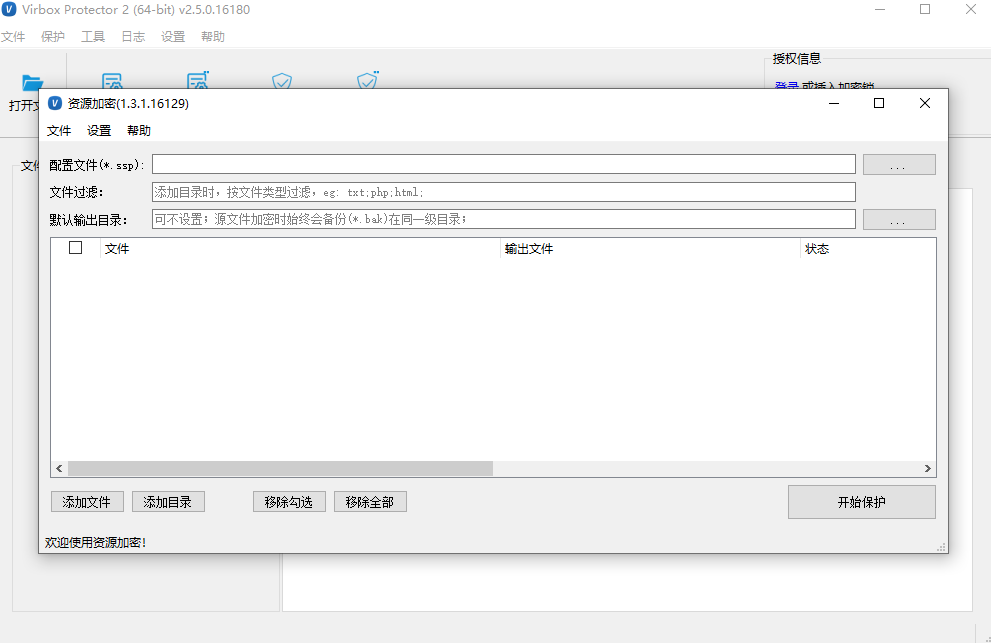991x643 pixels.
Task: Click the Virbox Protector logo in main title bar
Action: click(x=9, y=9)
